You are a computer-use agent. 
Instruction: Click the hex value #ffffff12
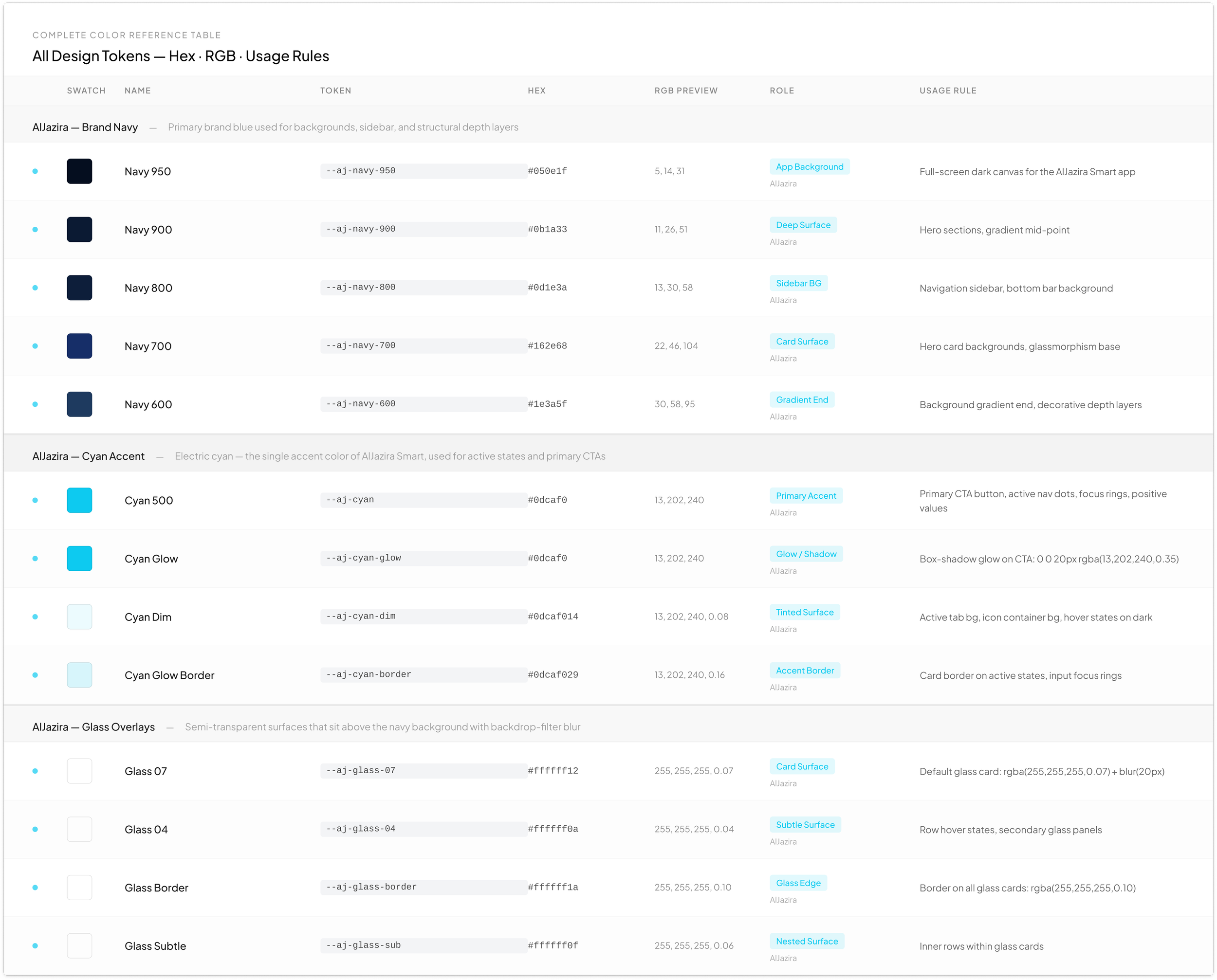(553, 771)
